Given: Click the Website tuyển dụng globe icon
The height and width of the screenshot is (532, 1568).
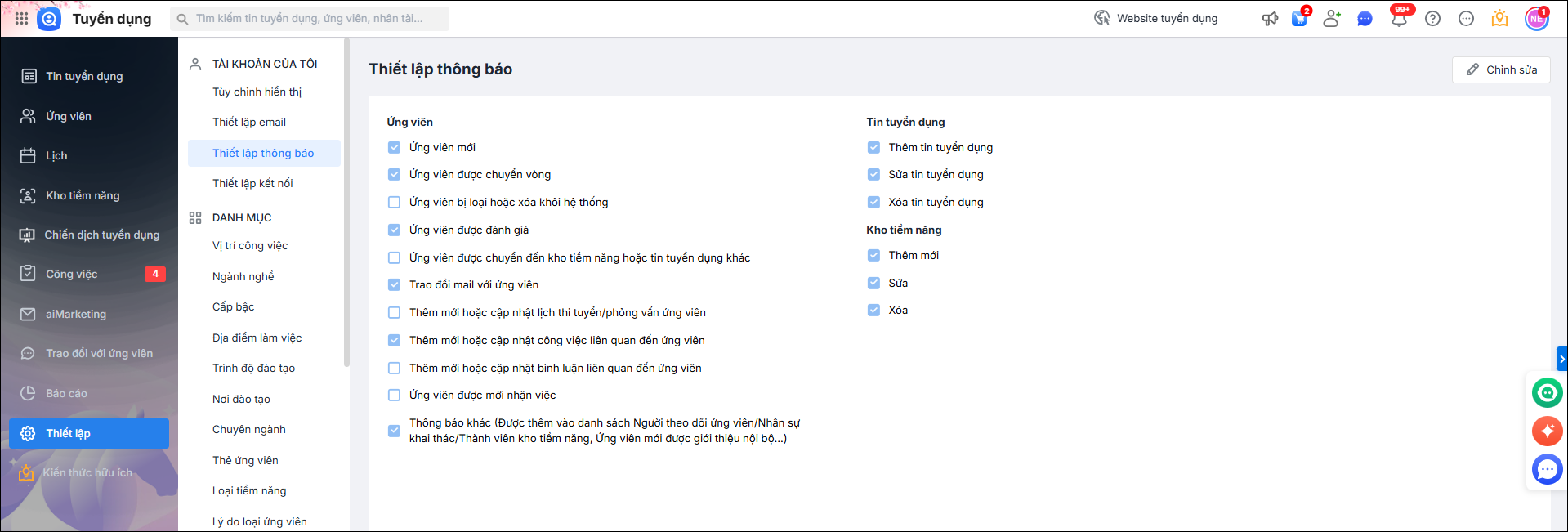Looking at the screenshot, I should [x=1102, y=18].
